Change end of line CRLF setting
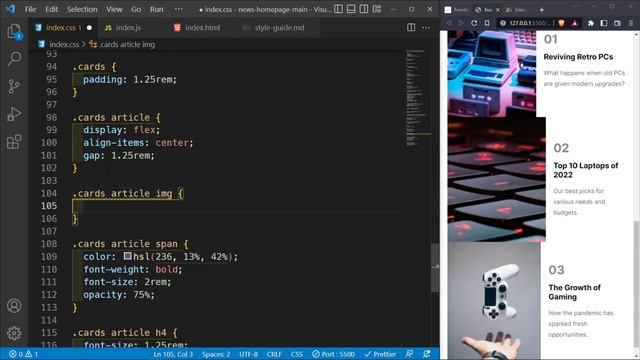This screenshot has width=640, height=360. (274, 354)
